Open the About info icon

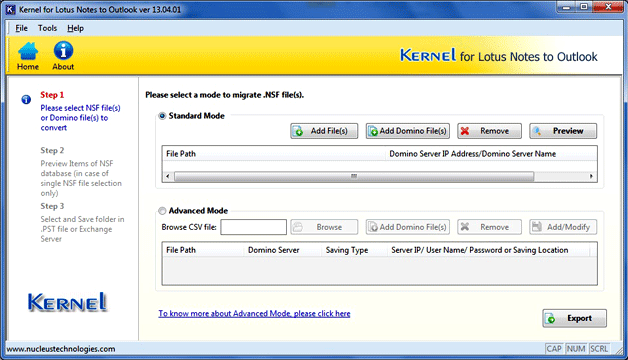63,56
